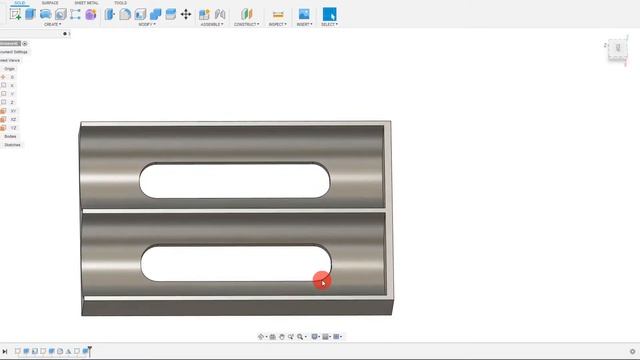The height and width of the screenshot is (360, 640).
Task: Select the Bodies folder in browser
Action: [x=10, y=136]
